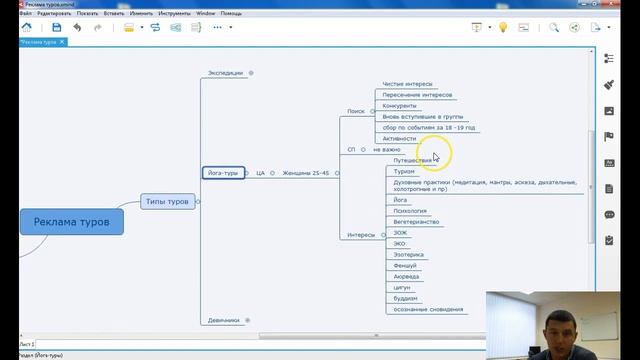The width and height of the screenshot is (640, 360).
Task: Open the Outline side panel
Action: tap(609, 58)
